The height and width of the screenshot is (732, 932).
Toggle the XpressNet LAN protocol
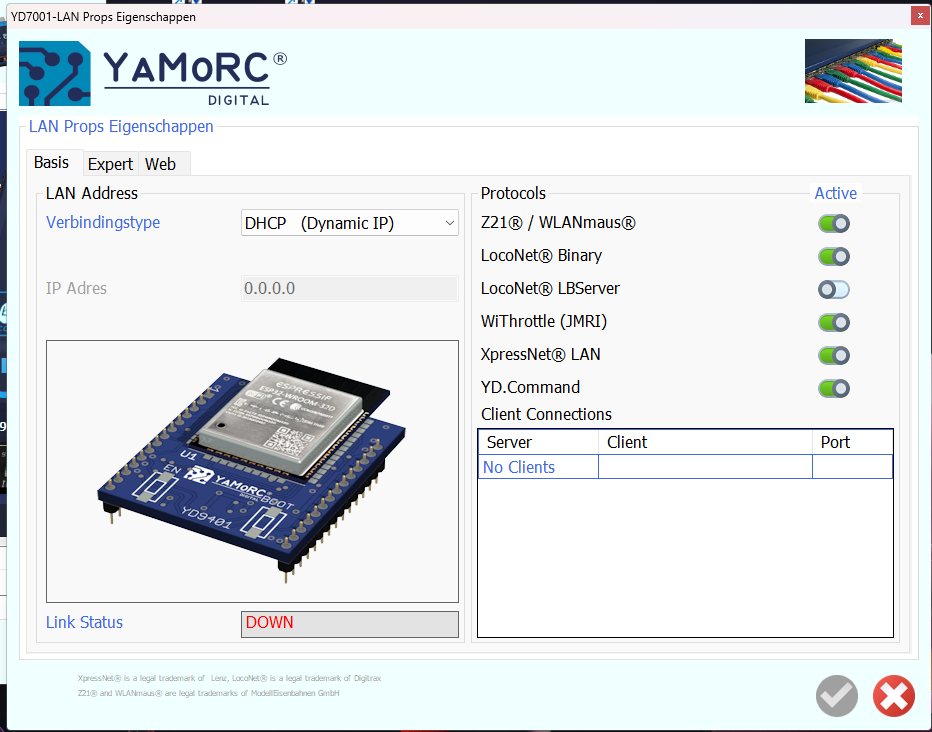click(x=834, y=355)
